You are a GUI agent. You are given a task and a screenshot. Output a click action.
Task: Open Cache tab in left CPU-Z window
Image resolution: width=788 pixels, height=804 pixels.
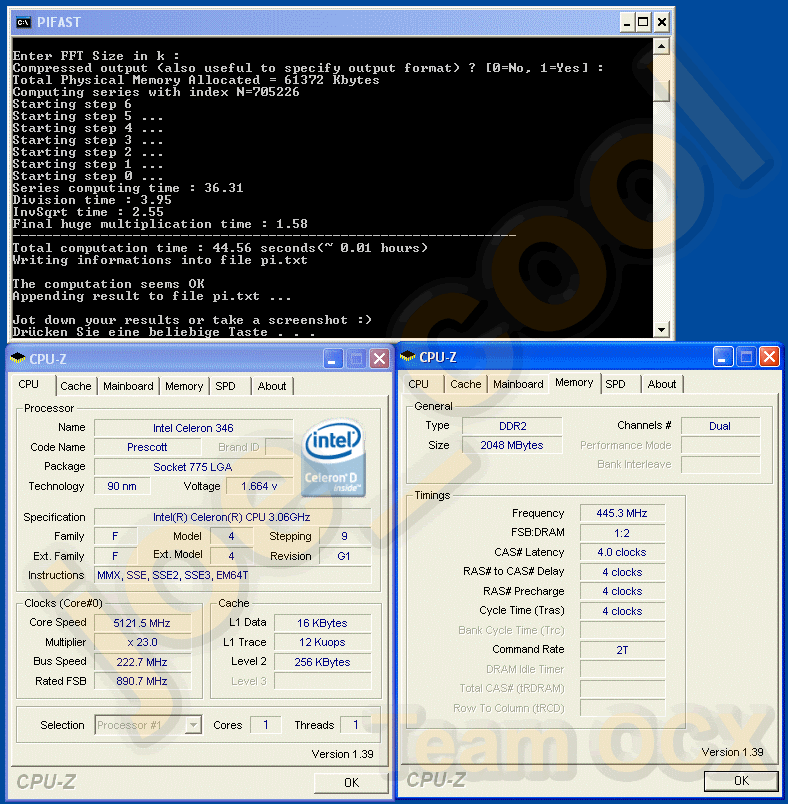(76, 386)
